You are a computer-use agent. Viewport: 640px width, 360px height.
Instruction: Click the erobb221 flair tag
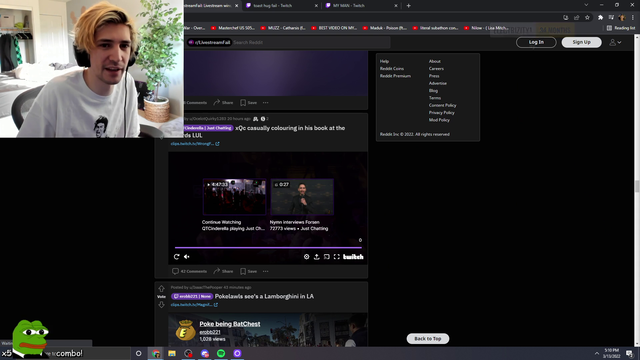192,296
